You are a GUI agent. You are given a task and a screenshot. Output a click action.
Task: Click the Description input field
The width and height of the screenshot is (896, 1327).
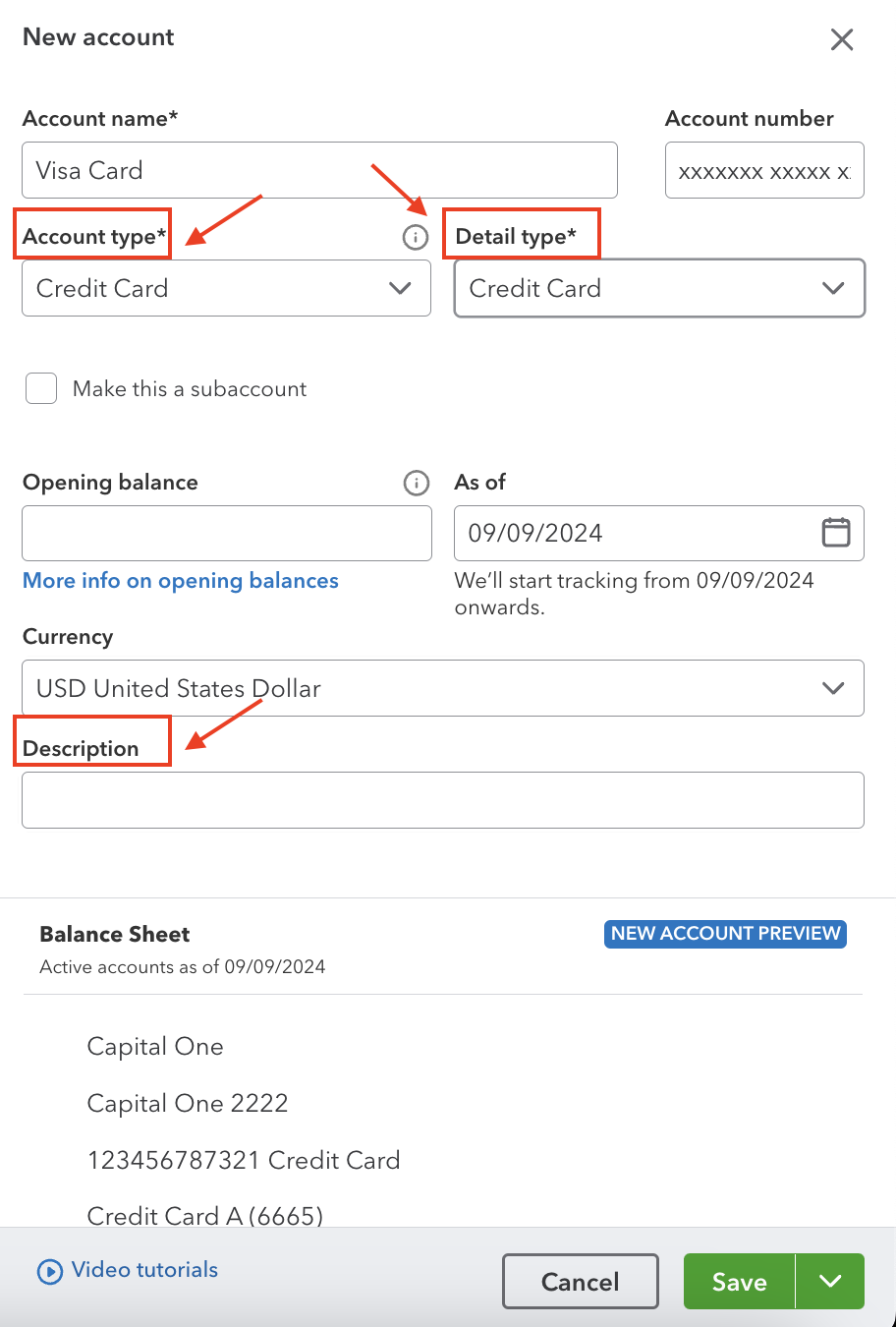point(443,800)
